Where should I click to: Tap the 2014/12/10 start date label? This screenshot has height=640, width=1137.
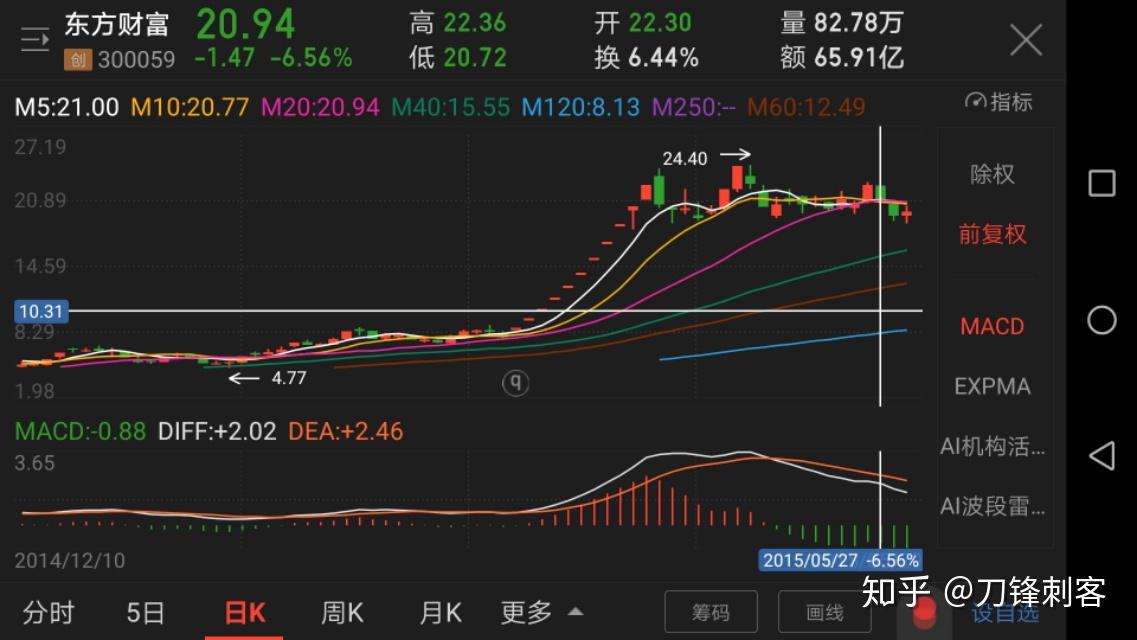pos(70,560)
